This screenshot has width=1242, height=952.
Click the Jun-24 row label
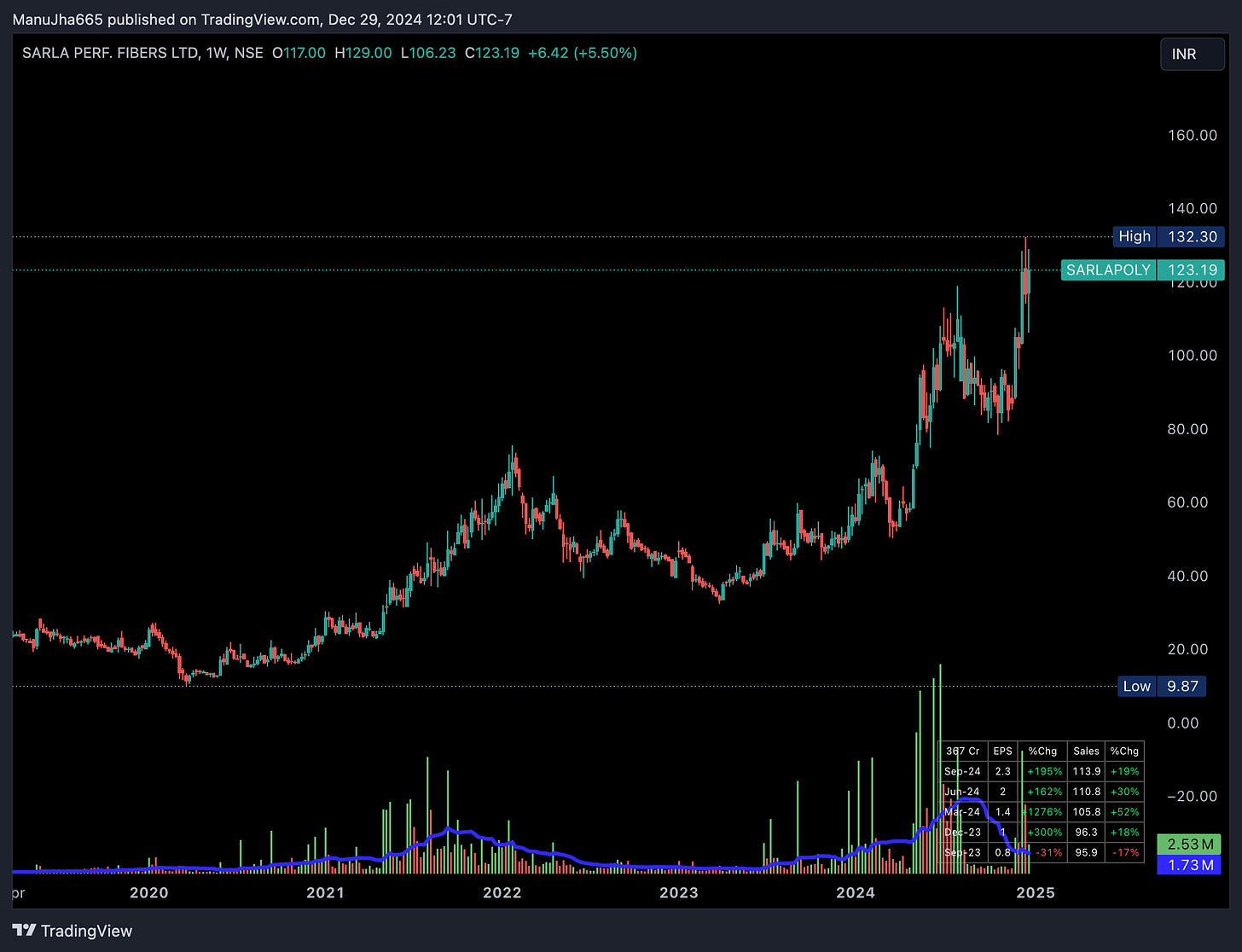(x=963, y=792)
